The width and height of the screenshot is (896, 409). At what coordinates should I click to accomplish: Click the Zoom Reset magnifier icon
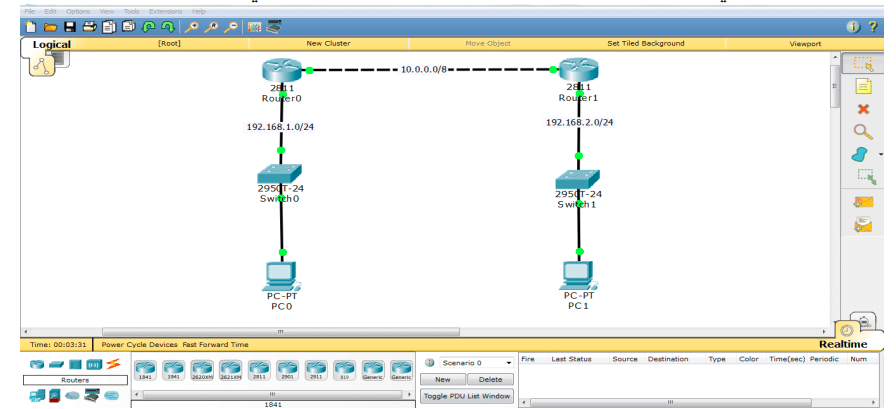(211, 26)
